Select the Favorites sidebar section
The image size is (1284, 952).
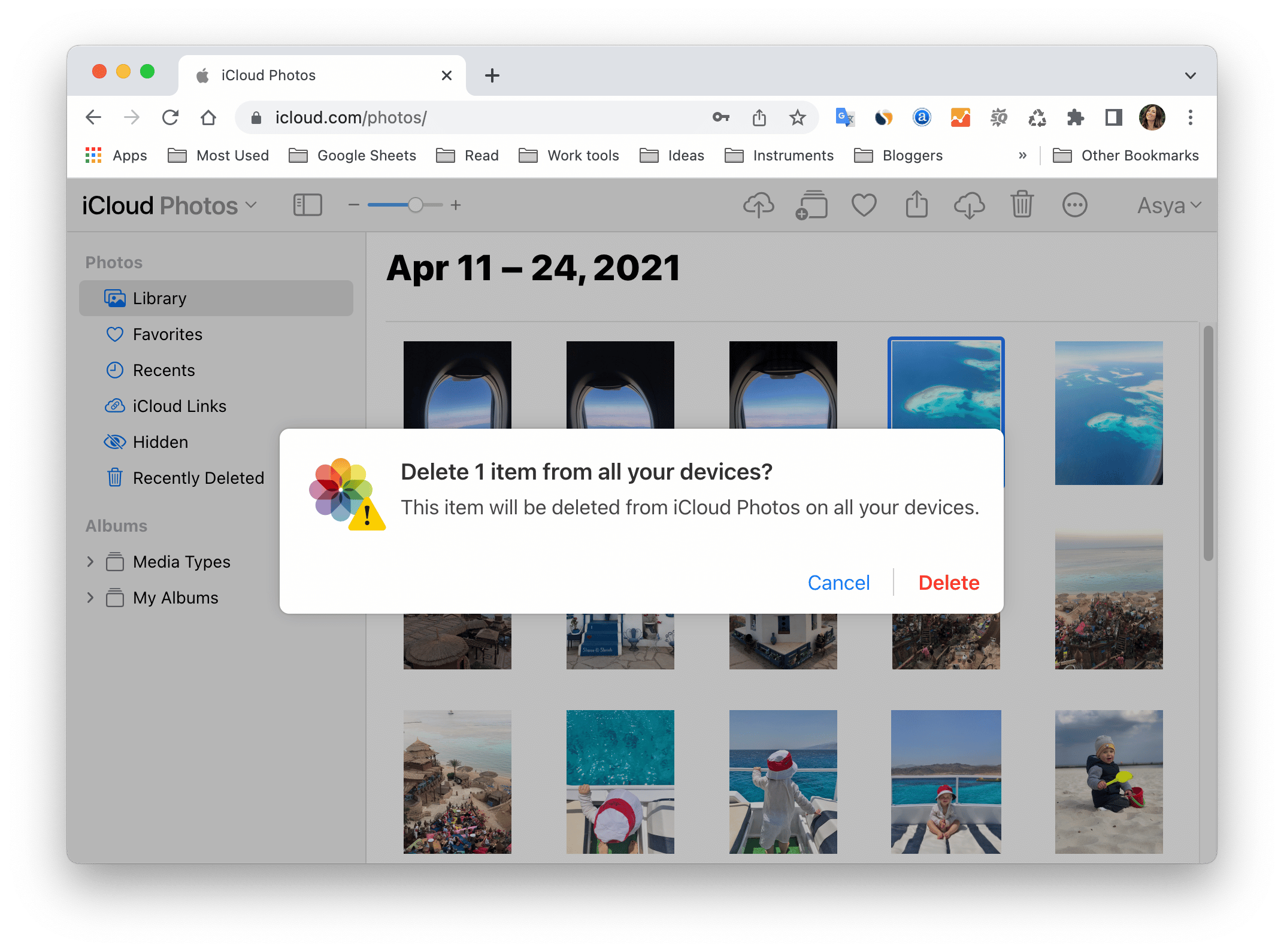pos(167,334)
